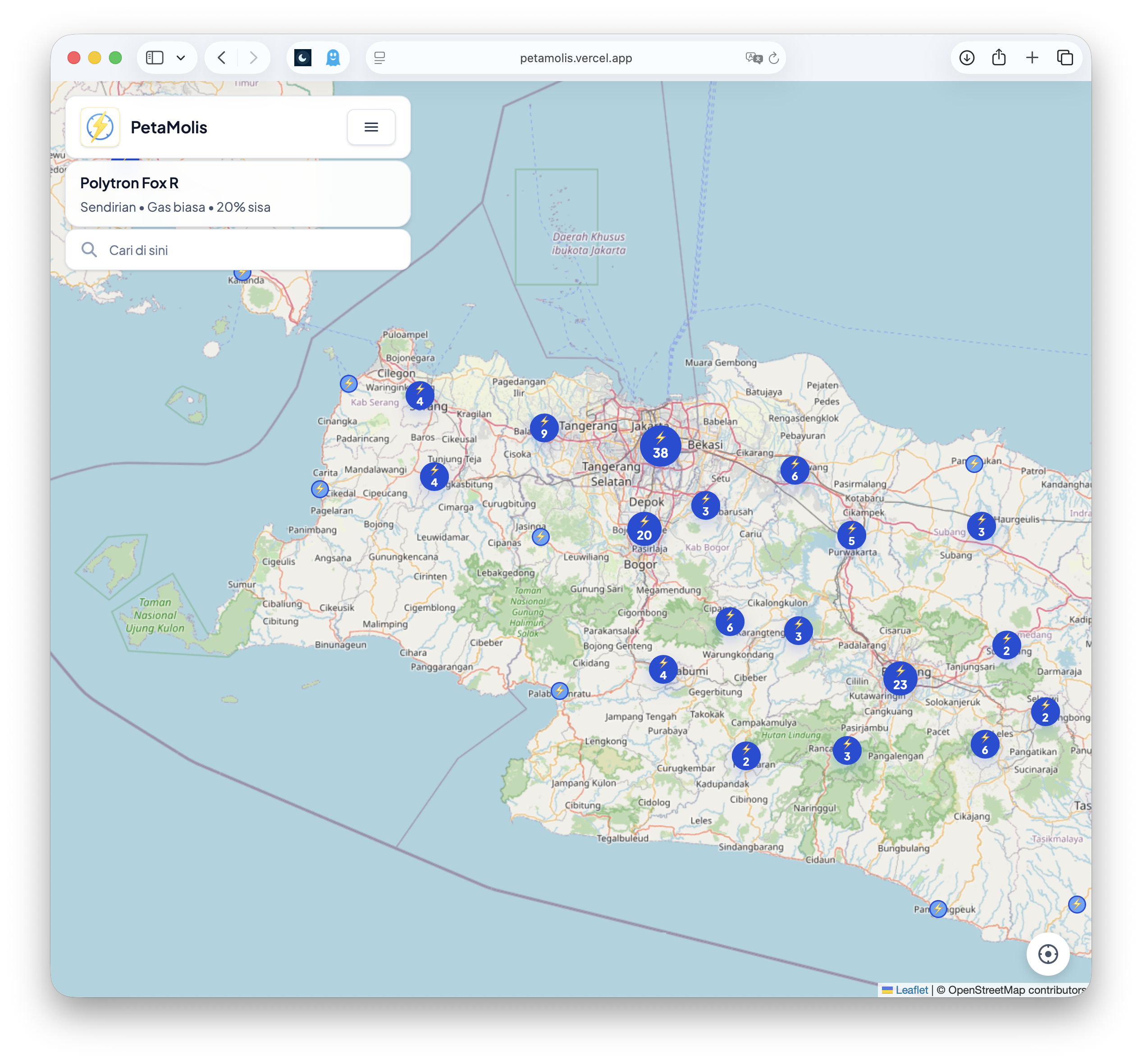Viewport: 1142px width, 1064px height.
Task: Select the 9 cluster marker near Tangerang
Action: (x=543, y=428)
